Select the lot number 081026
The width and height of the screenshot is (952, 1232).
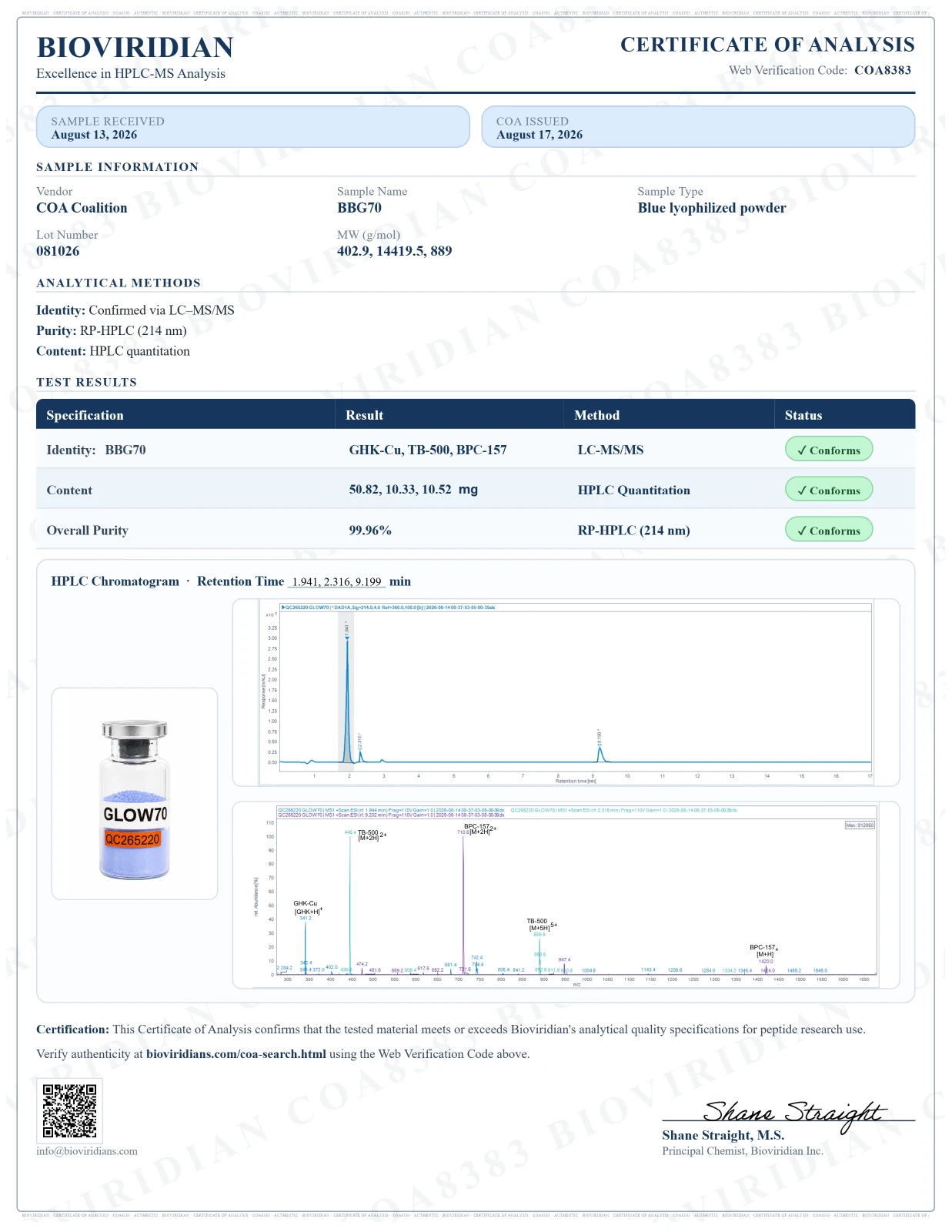coord(58,251)
